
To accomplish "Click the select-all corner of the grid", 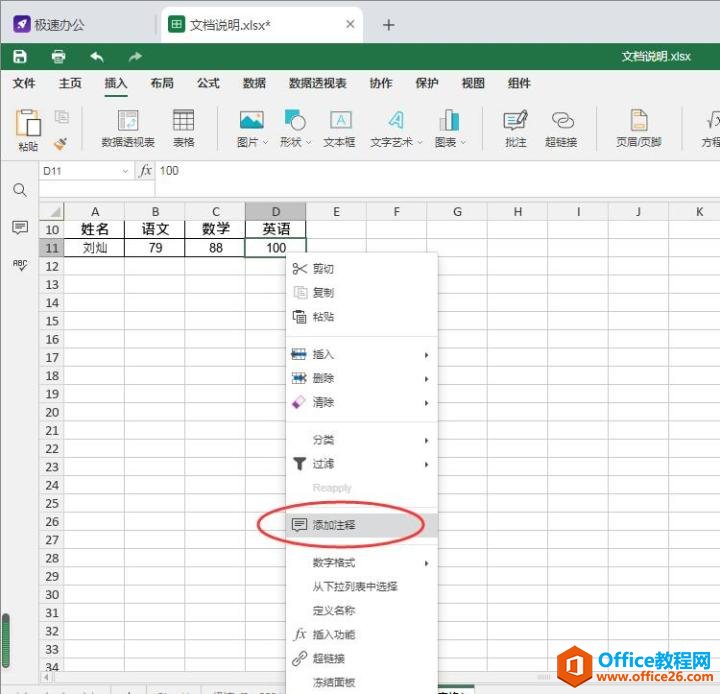I will (52, 212).
